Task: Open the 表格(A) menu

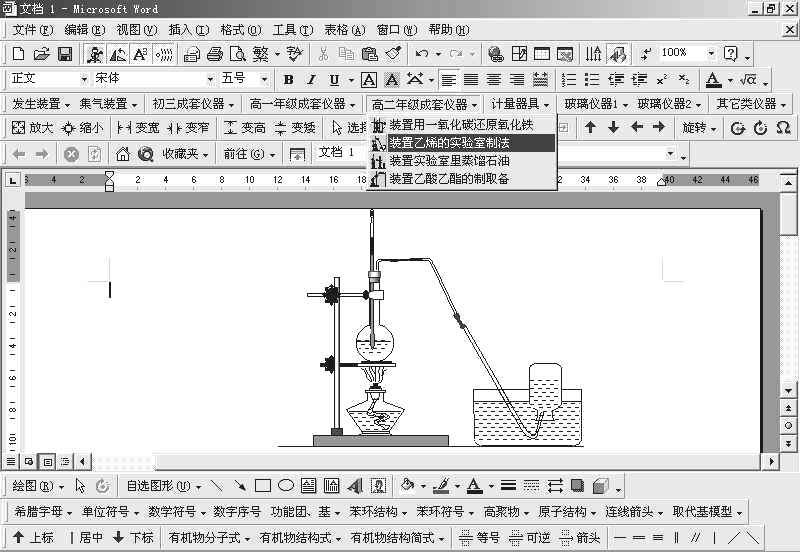Action: pyautogui.click(x=345, y=30)
